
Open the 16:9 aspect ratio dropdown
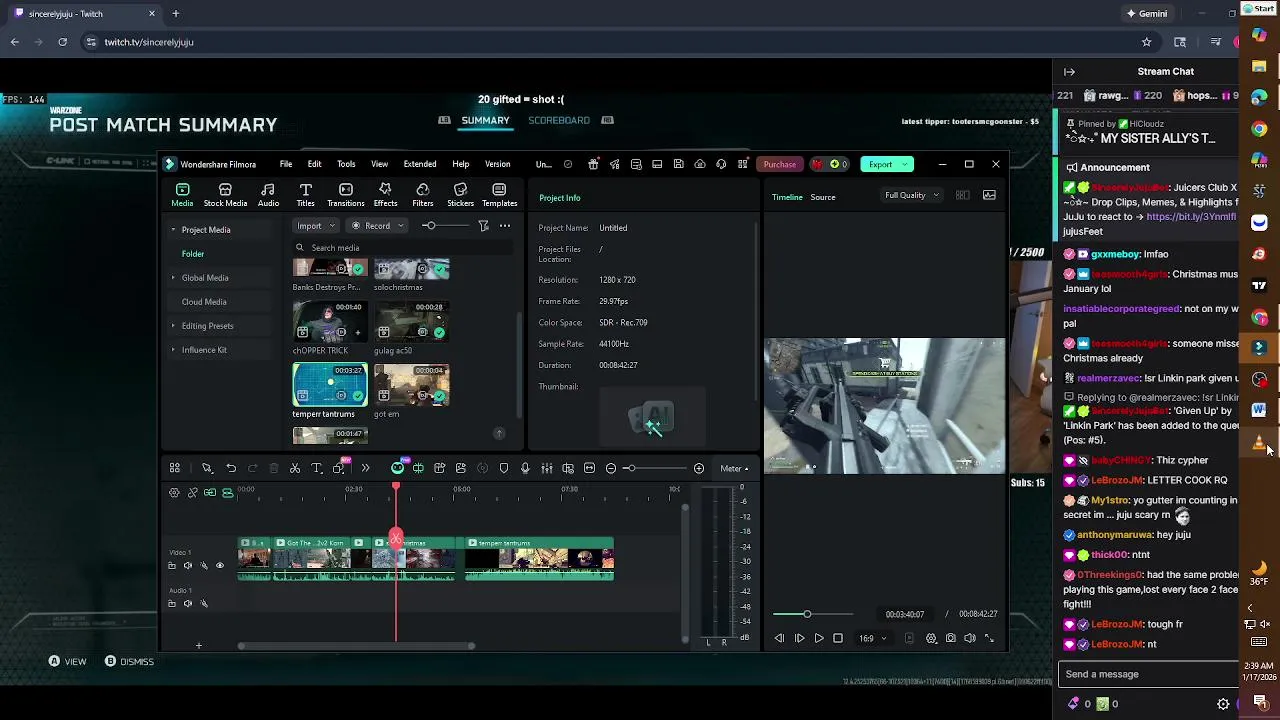pyautogui.click(x=872, y=638)
